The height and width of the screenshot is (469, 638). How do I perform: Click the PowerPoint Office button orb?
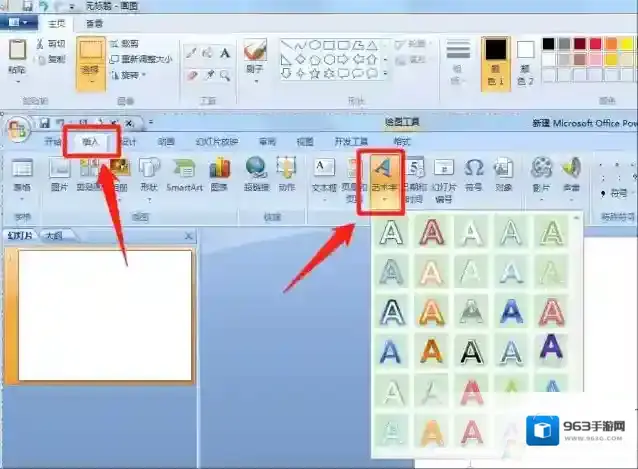17,130
